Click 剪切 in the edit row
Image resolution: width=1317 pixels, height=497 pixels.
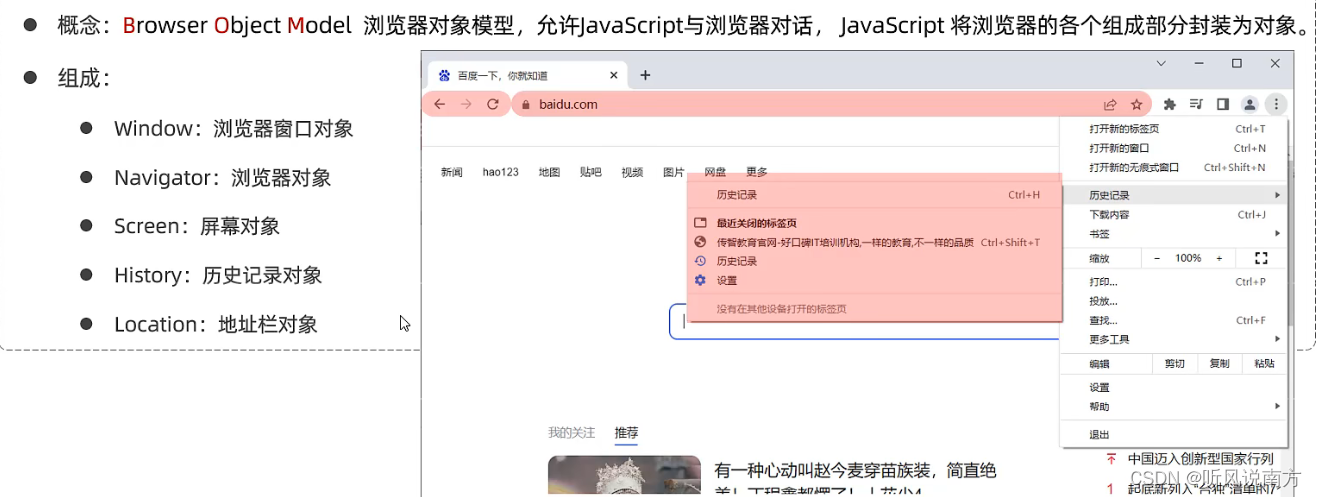coord(1175,364)
